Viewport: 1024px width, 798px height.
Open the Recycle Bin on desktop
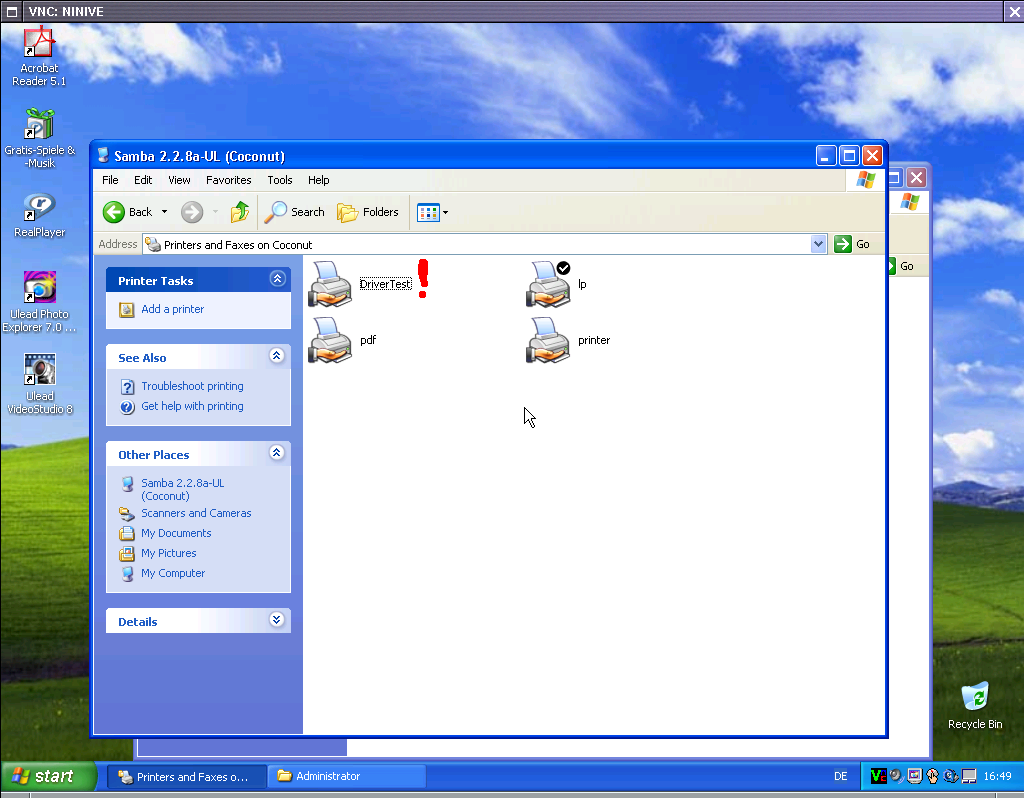[974, 704]
